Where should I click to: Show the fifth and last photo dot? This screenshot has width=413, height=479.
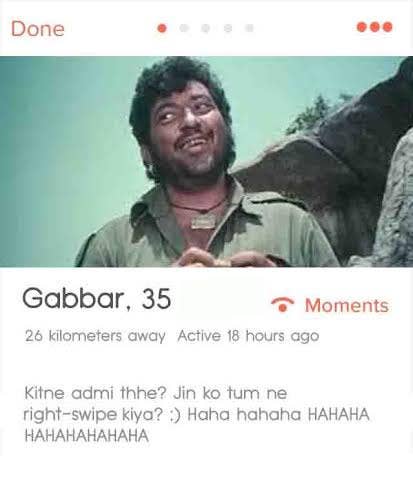click(x=250, y=28)
